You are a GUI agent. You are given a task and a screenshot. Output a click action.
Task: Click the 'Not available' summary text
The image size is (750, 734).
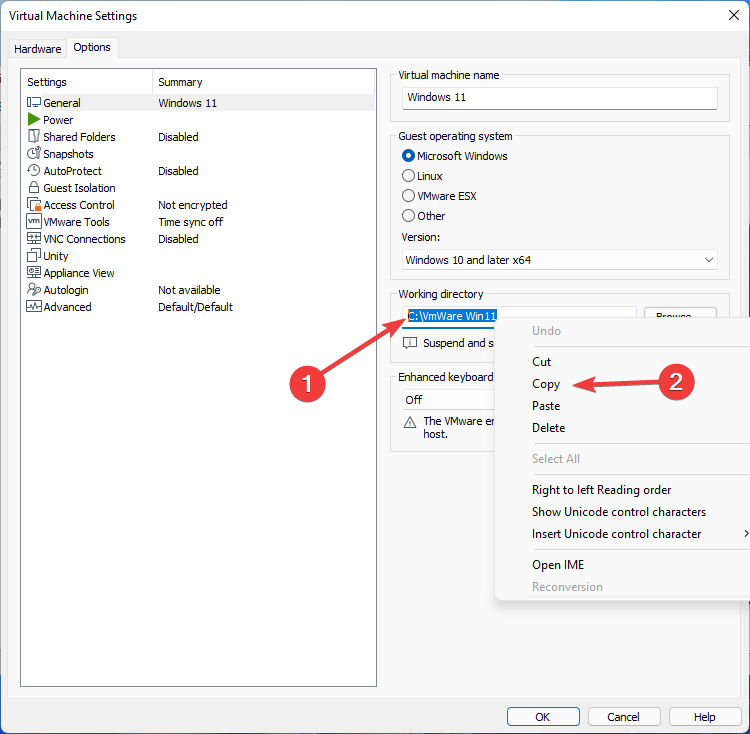pyautogui.click(x=189, y=290)
